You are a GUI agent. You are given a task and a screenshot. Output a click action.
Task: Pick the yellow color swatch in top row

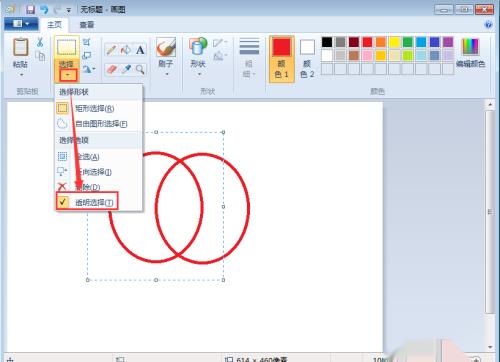pyautogui.click(x=394, y=42)
